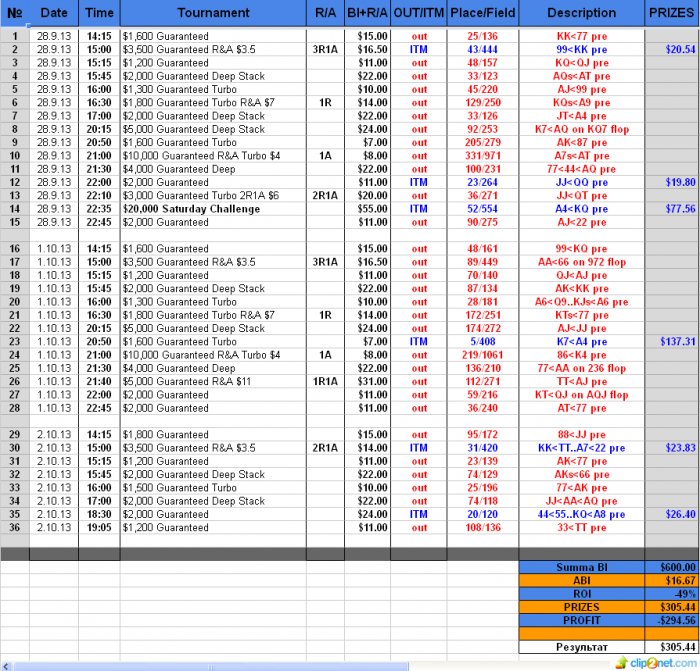This screenshot has width=700, height=671.
Task: Select the Summa BI label cell
Action: (x=582, y=567)
